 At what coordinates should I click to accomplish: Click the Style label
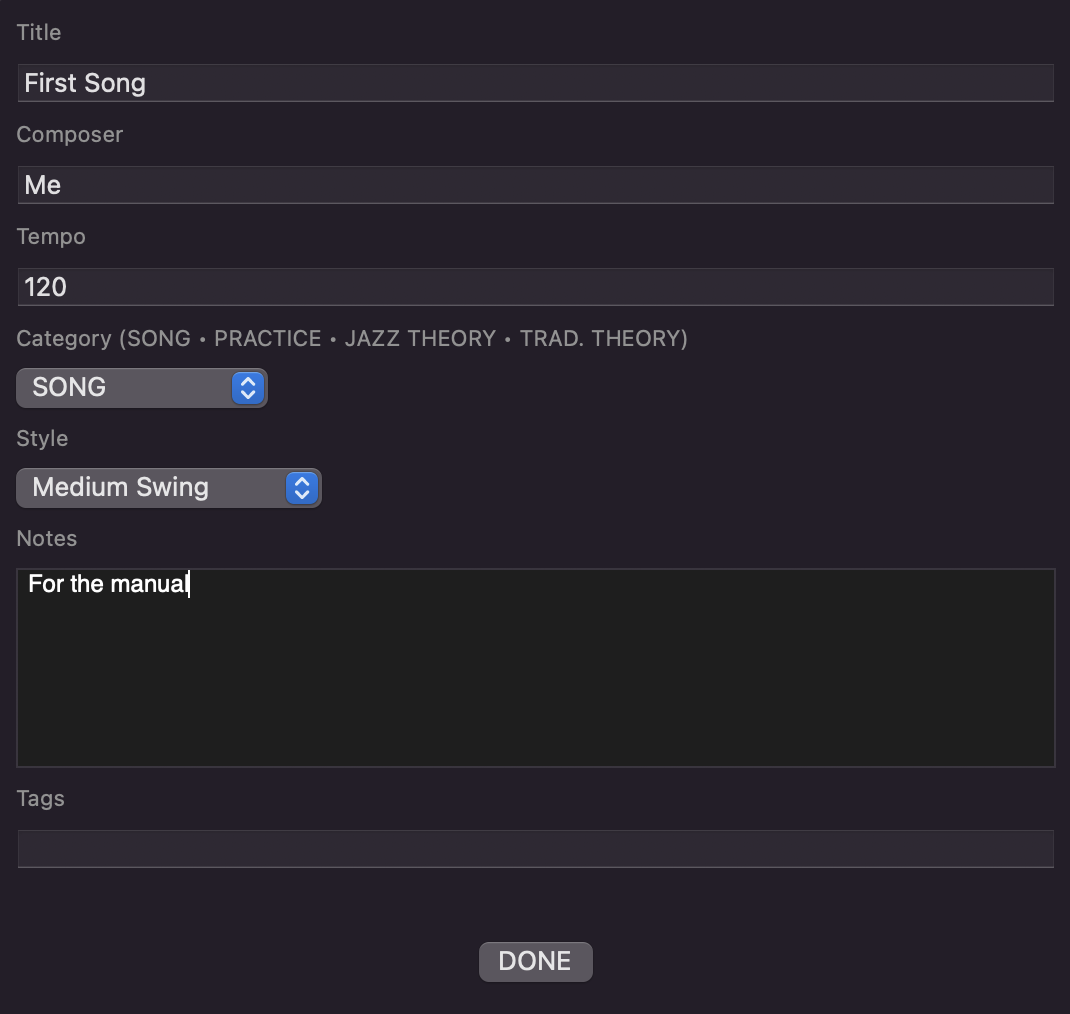(x=42, y=438)
